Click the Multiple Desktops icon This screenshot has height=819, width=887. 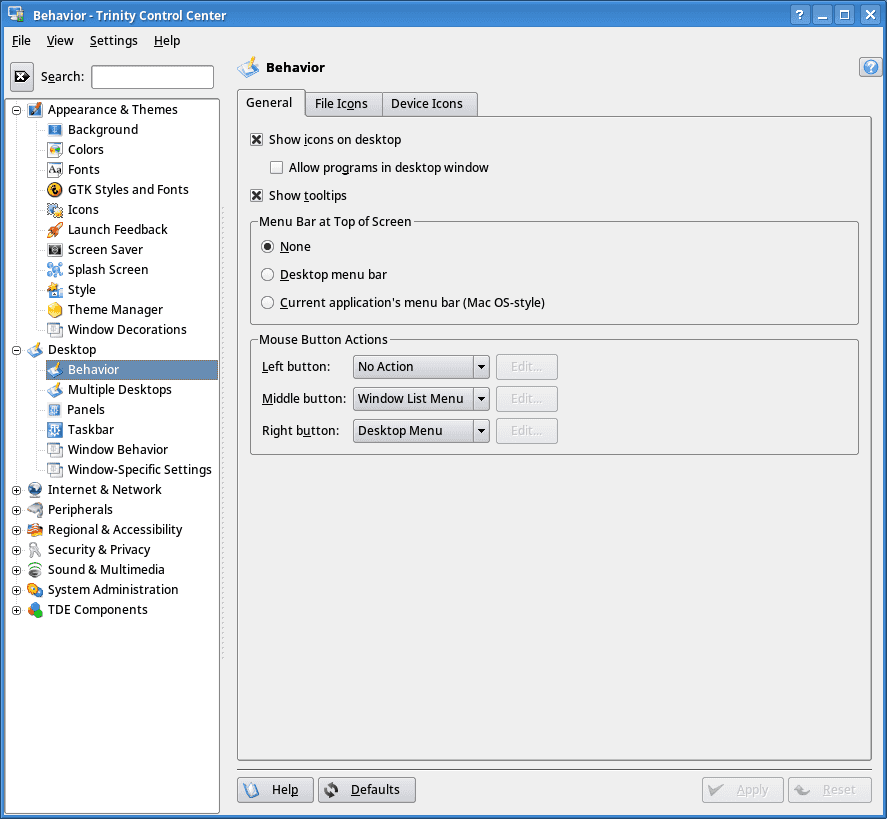tap(55, 390)
